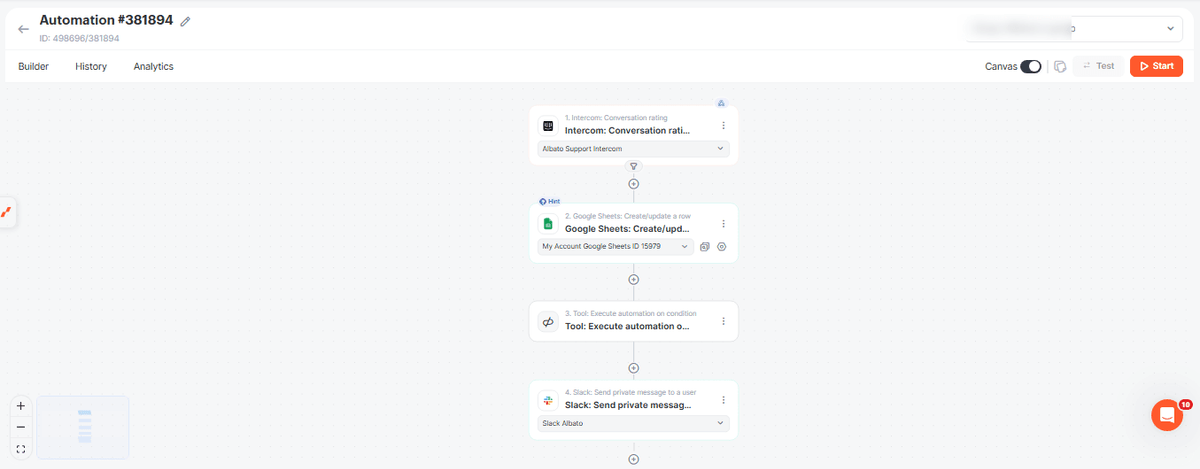The height and width of the screenshot is (469, 1200).
Task: Select the Tool: Execute automation step title
Action: [627, 325]
